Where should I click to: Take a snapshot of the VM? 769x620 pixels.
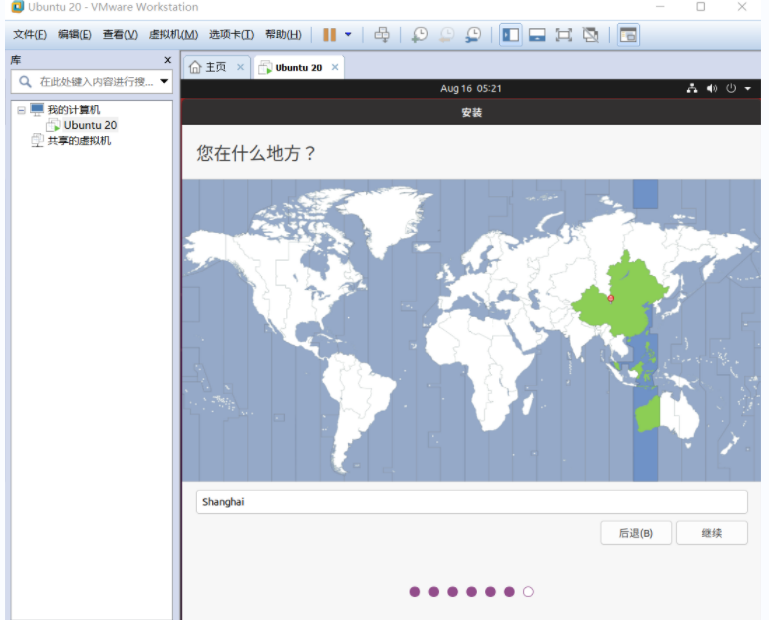420,35
